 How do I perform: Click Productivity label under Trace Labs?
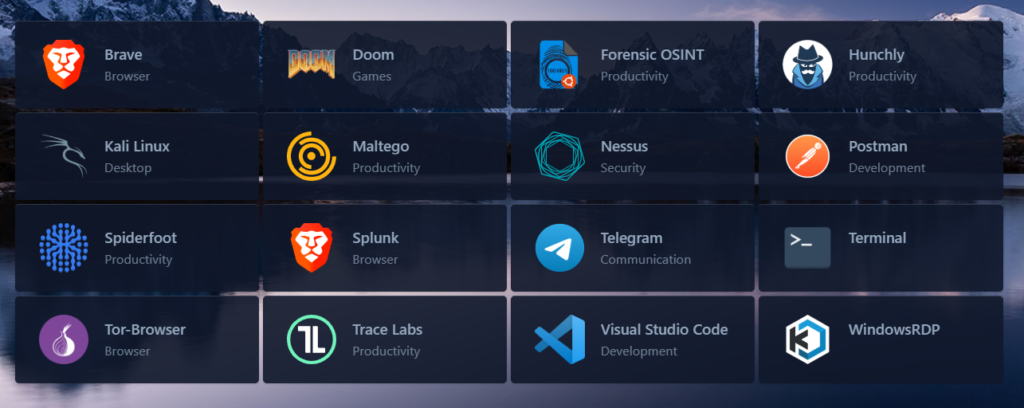386,351
